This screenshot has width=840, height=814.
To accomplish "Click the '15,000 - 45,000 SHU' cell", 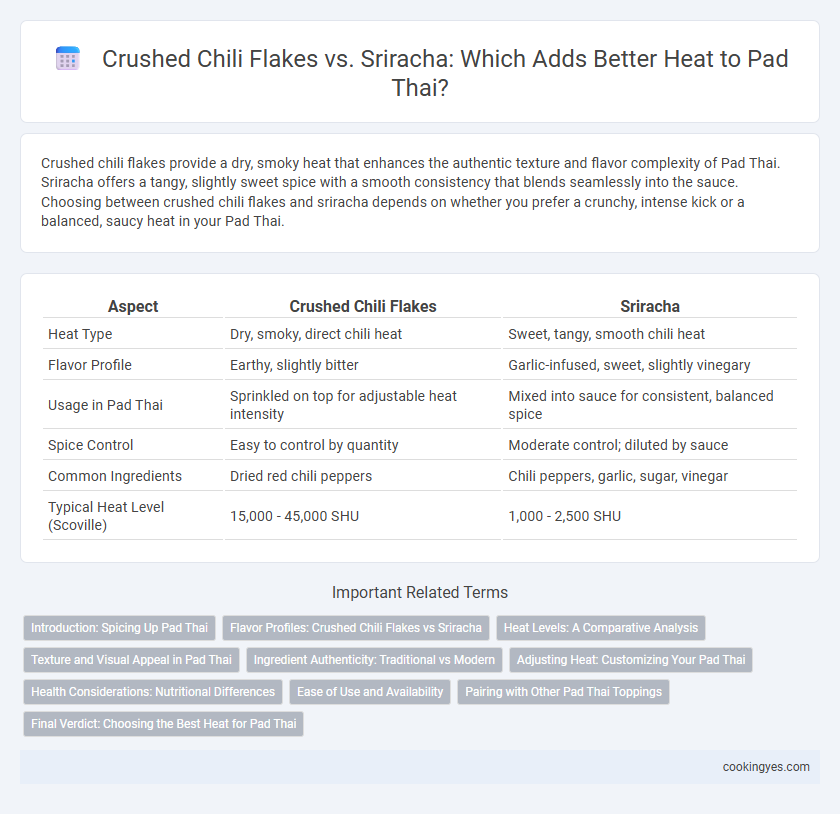I will (294, 516).
